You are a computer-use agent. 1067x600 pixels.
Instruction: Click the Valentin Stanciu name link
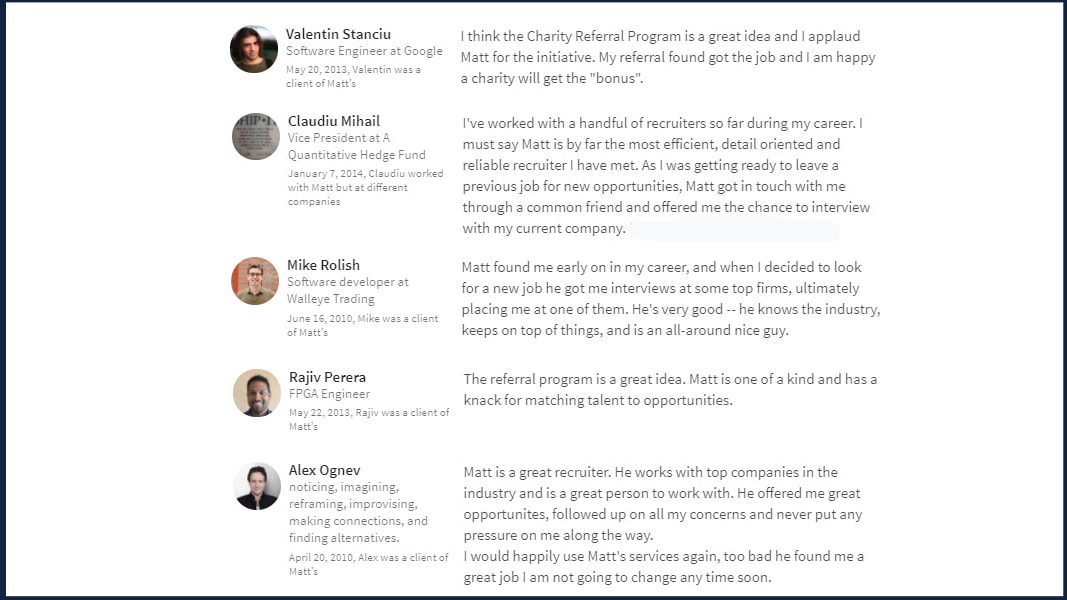[338, 34]
